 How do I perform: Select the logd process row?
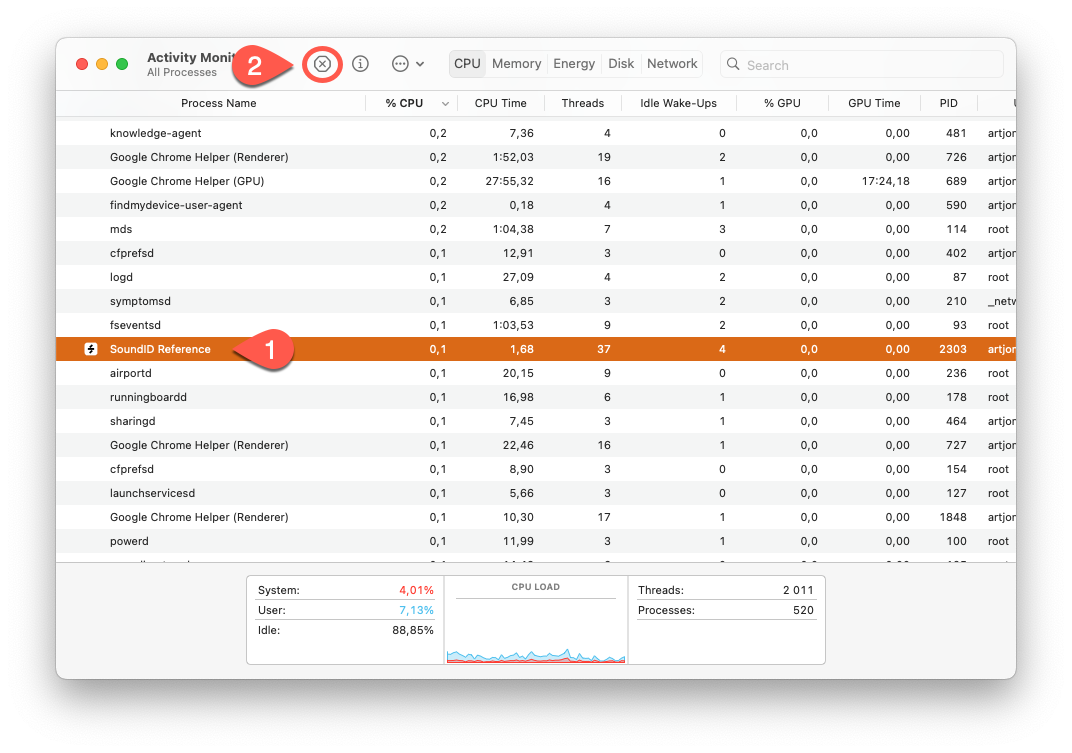[536, 277]
